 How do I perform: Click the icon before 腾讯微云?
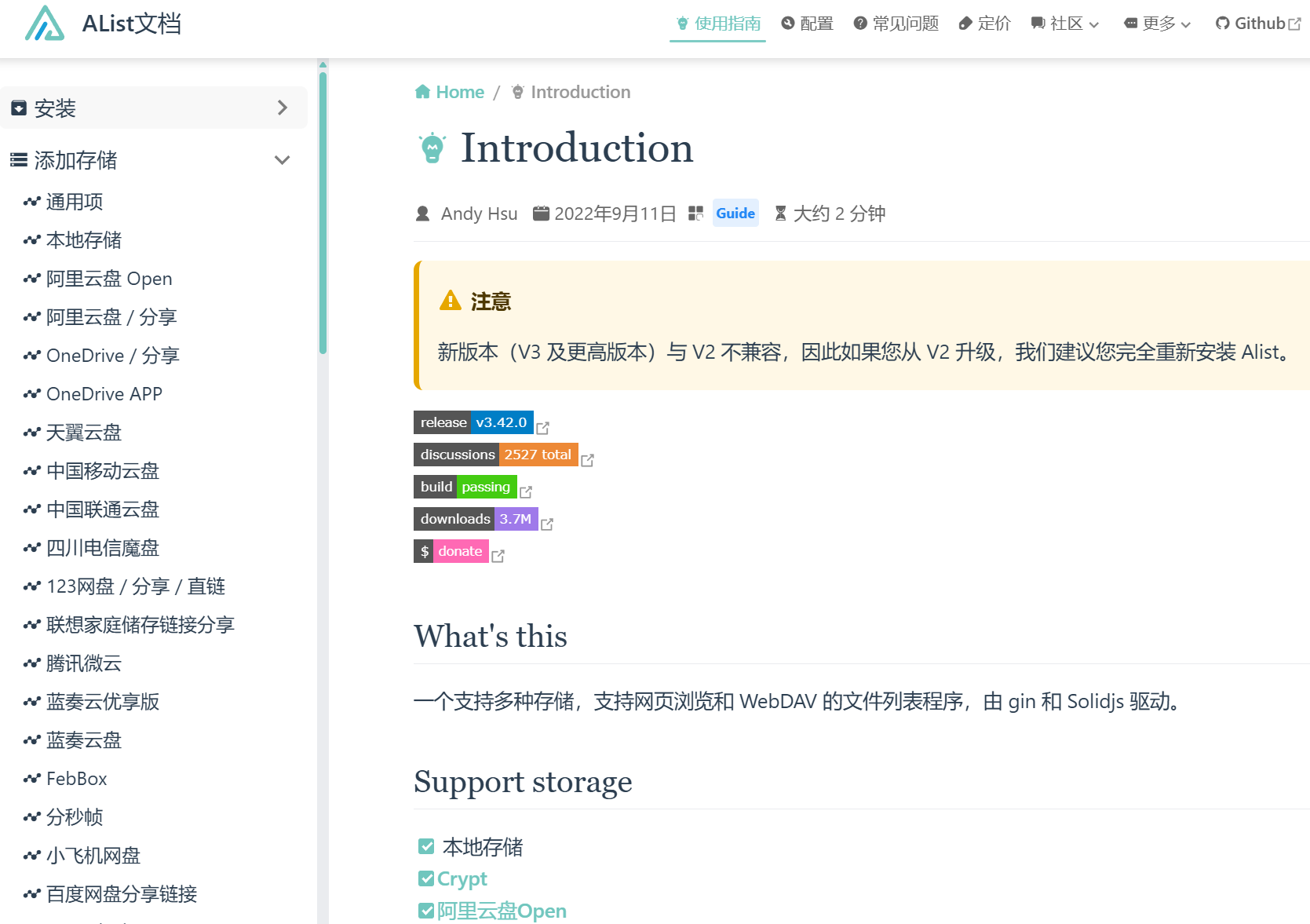(x=32, y=663)
